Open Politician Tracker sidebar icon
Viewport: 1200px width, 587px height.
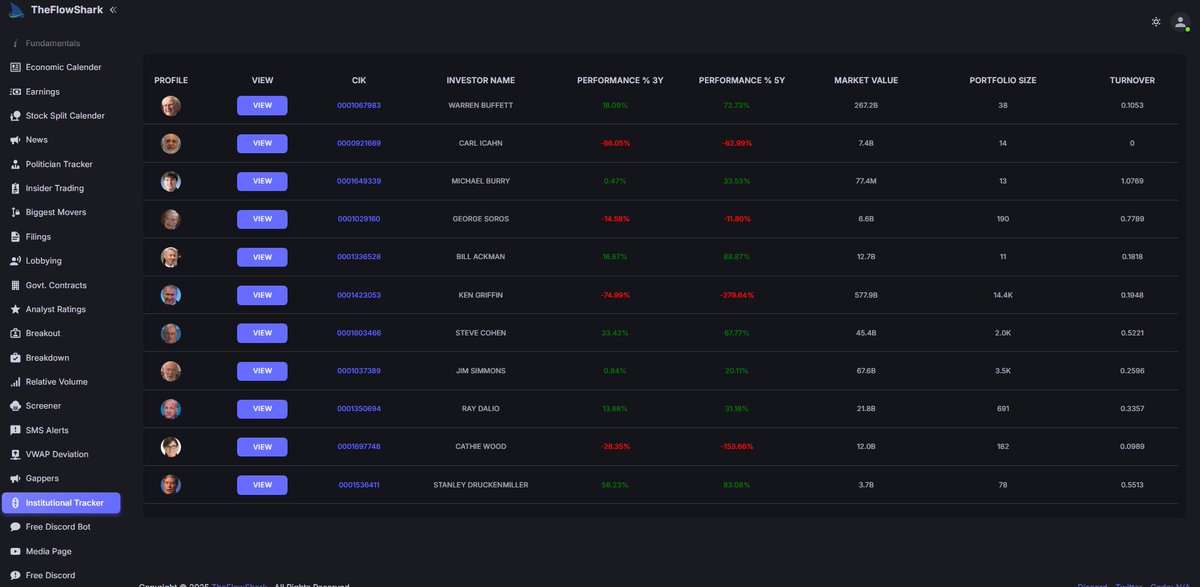pyautogui.click(x=15, y=164)
